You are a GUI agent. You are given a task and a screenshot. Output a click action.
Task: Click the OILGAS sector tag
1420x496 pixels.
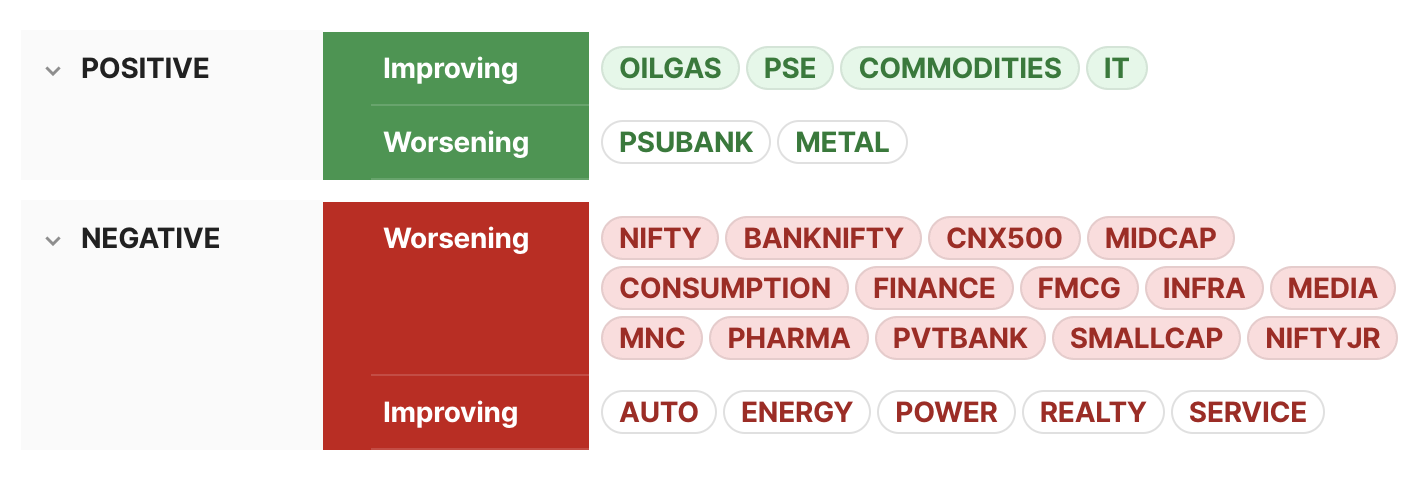click(x=670, y=68)
